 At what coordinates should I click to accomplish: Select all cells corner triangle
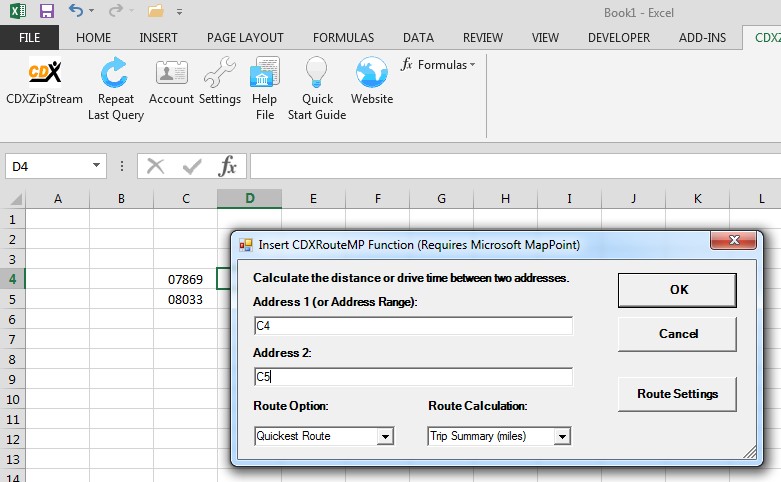click(x=15, y=199)
